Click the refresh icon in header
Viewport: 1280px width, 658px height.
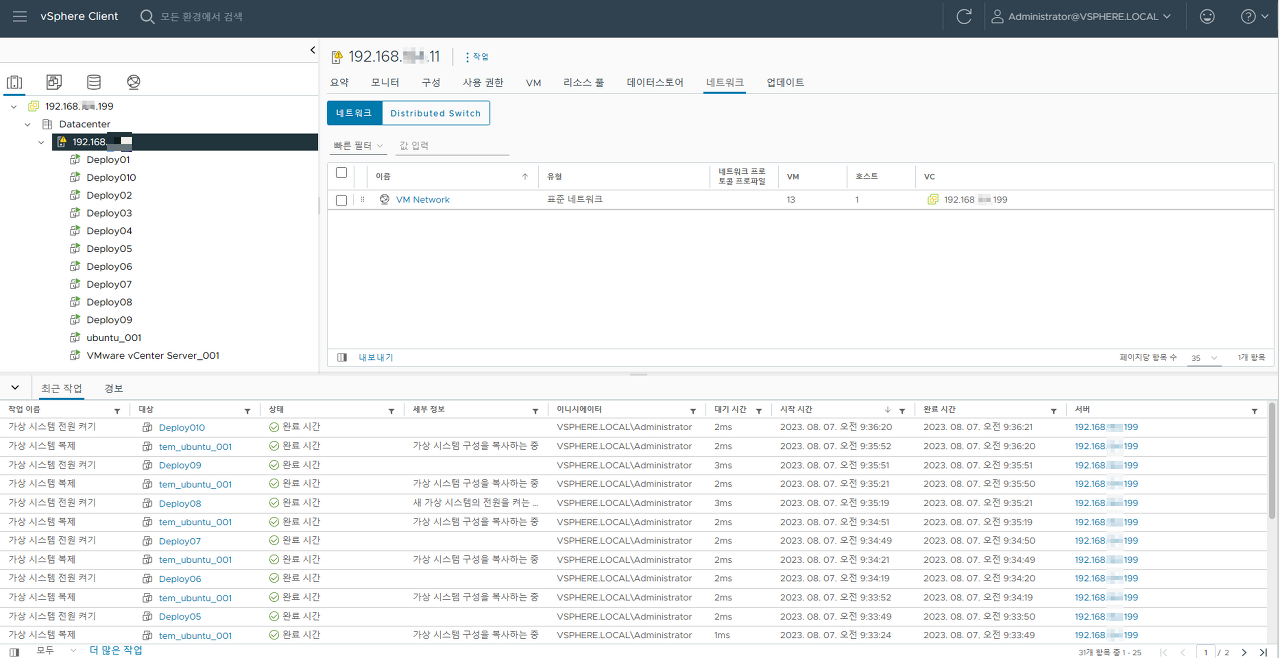964,16
